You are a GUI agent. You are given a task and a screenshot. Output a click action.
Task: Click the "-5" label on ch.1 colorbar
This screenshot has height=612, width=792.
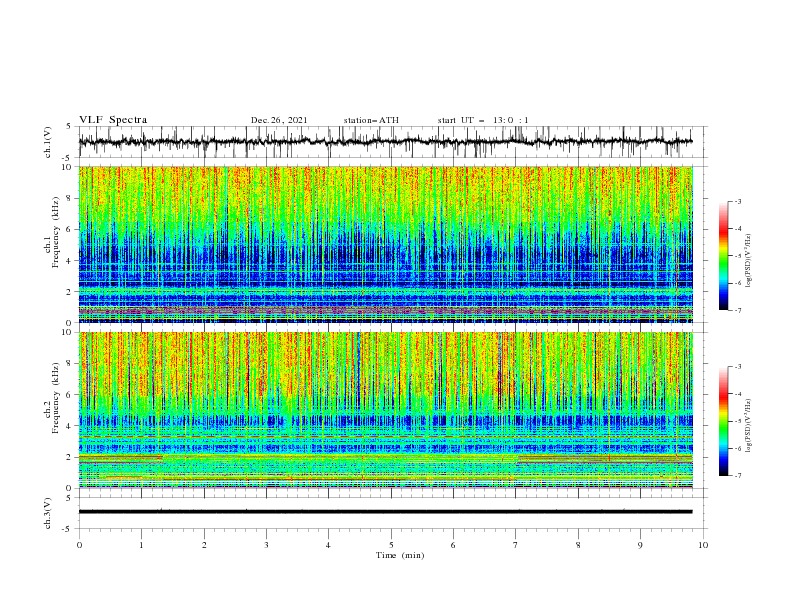[738, 256]
